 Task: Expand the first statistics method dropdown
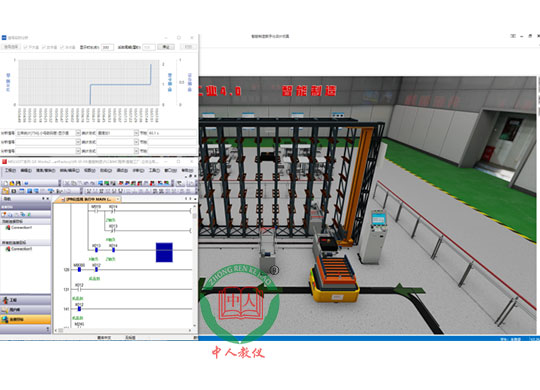point(136,133)
